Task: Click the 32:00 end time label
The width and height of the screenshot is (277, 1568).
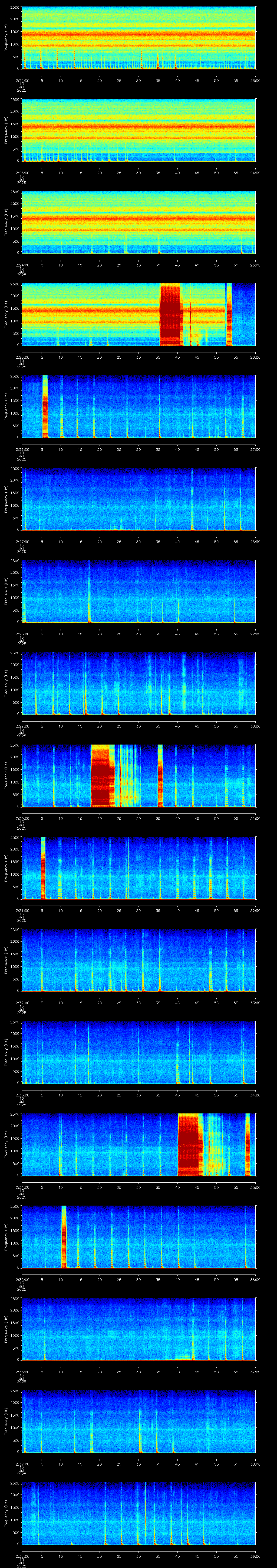Action: [x=255, y=910]
